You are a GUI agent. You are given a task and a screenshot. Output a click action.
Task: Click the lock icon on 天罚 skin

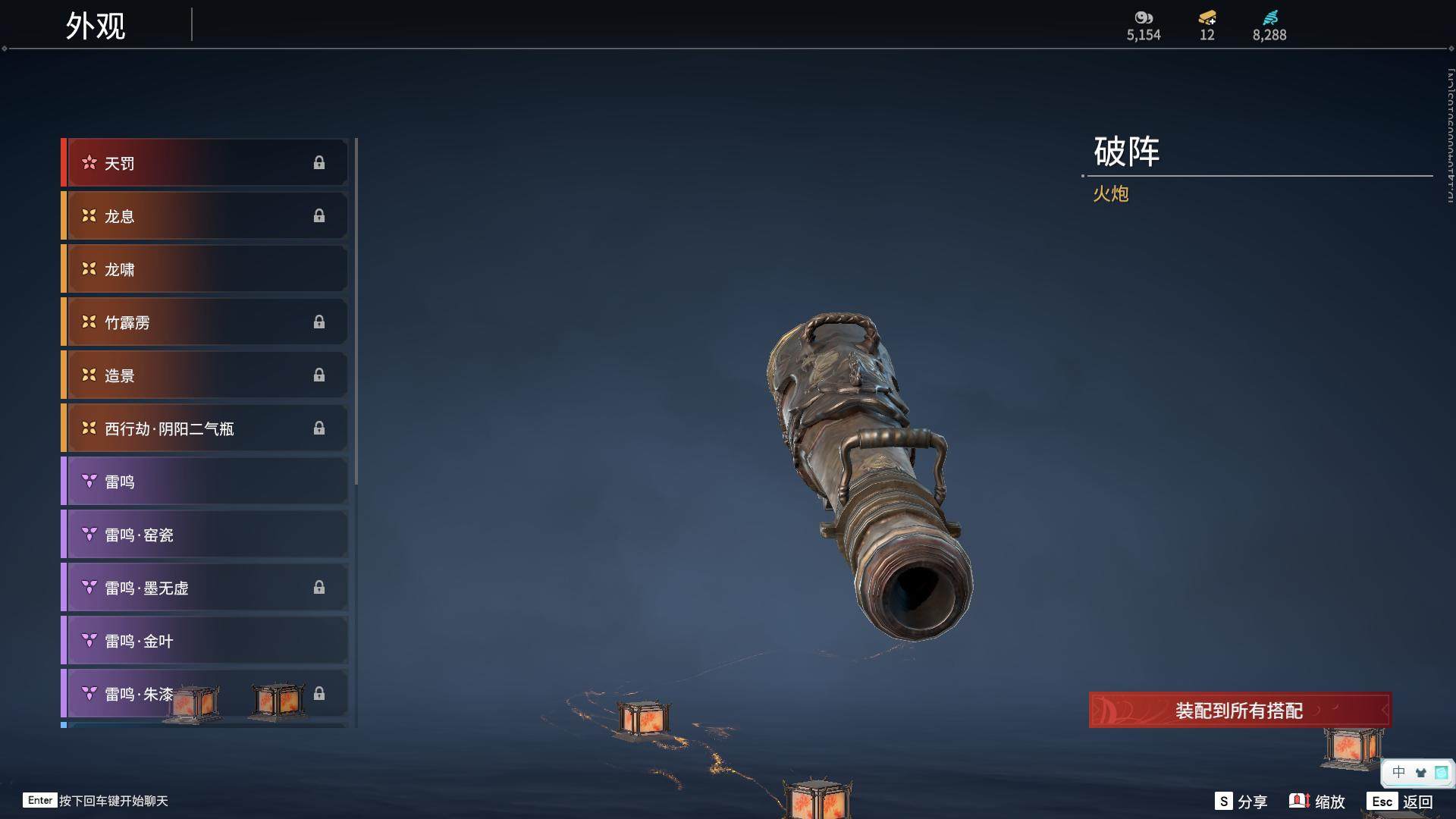click(319, 163)
